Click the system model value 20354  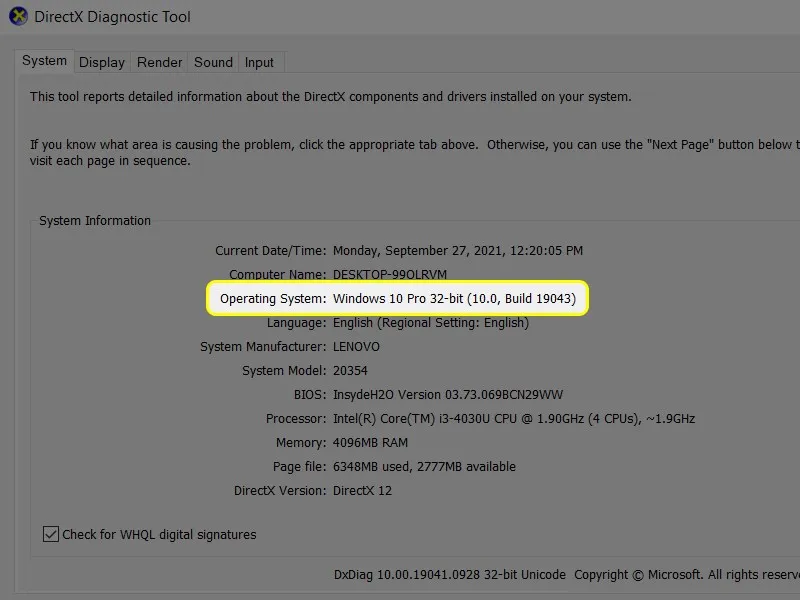(x=350, y=371)
